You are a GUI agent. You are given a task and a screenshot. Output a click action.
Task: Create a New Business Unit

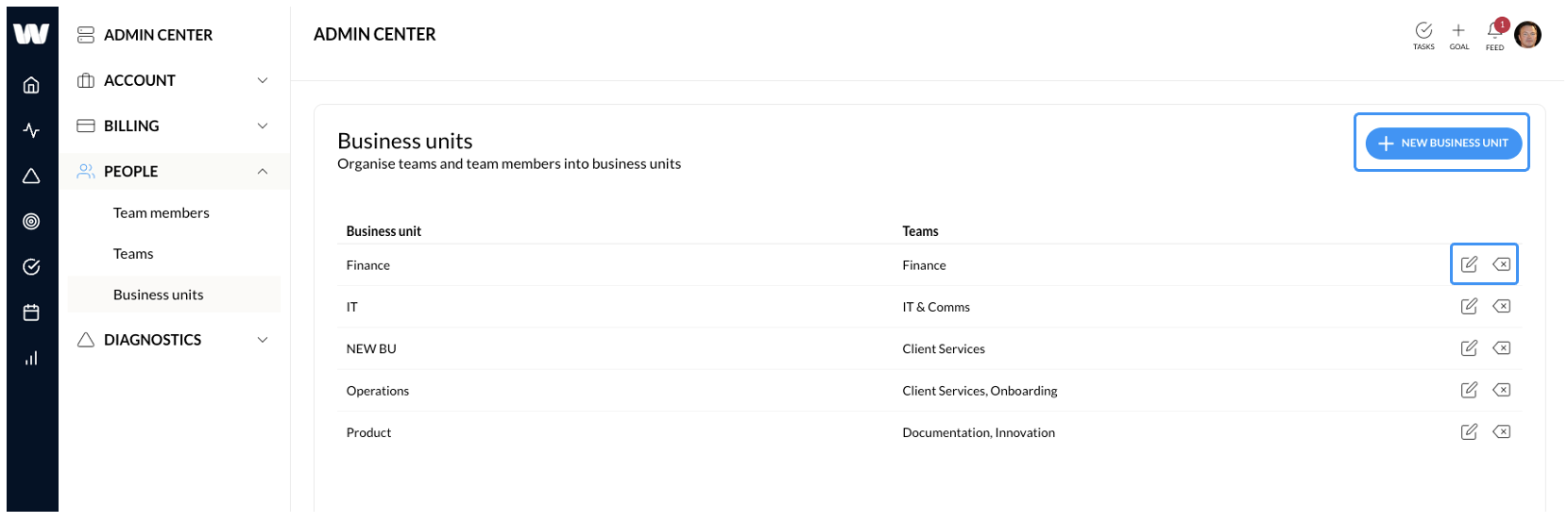coord(1443,143)
